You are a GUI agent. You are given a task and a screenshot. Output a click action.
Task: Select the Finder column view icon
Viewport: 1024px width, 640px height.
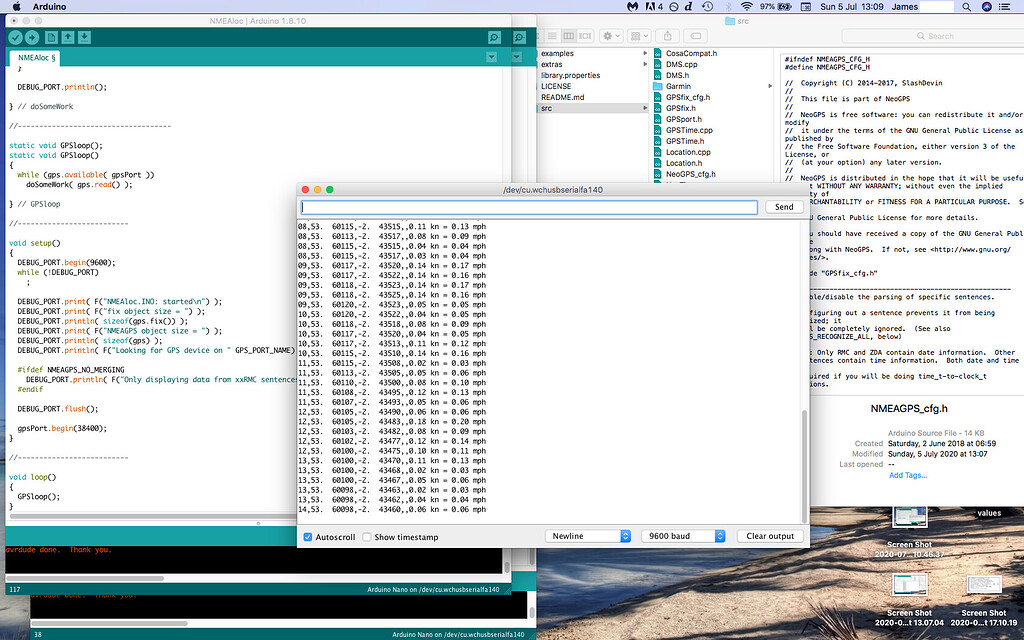tap(567, 35)
